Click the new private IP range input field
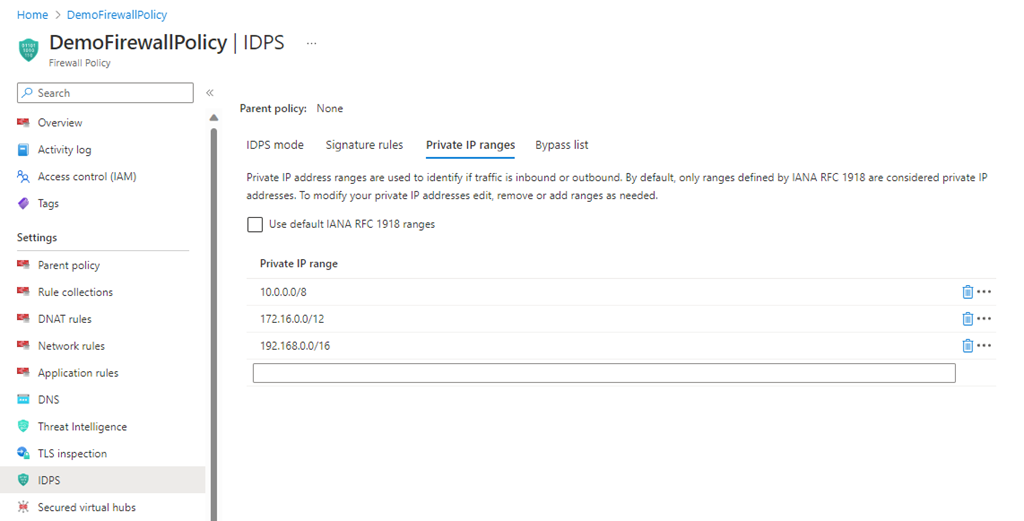 click(604, 373)
